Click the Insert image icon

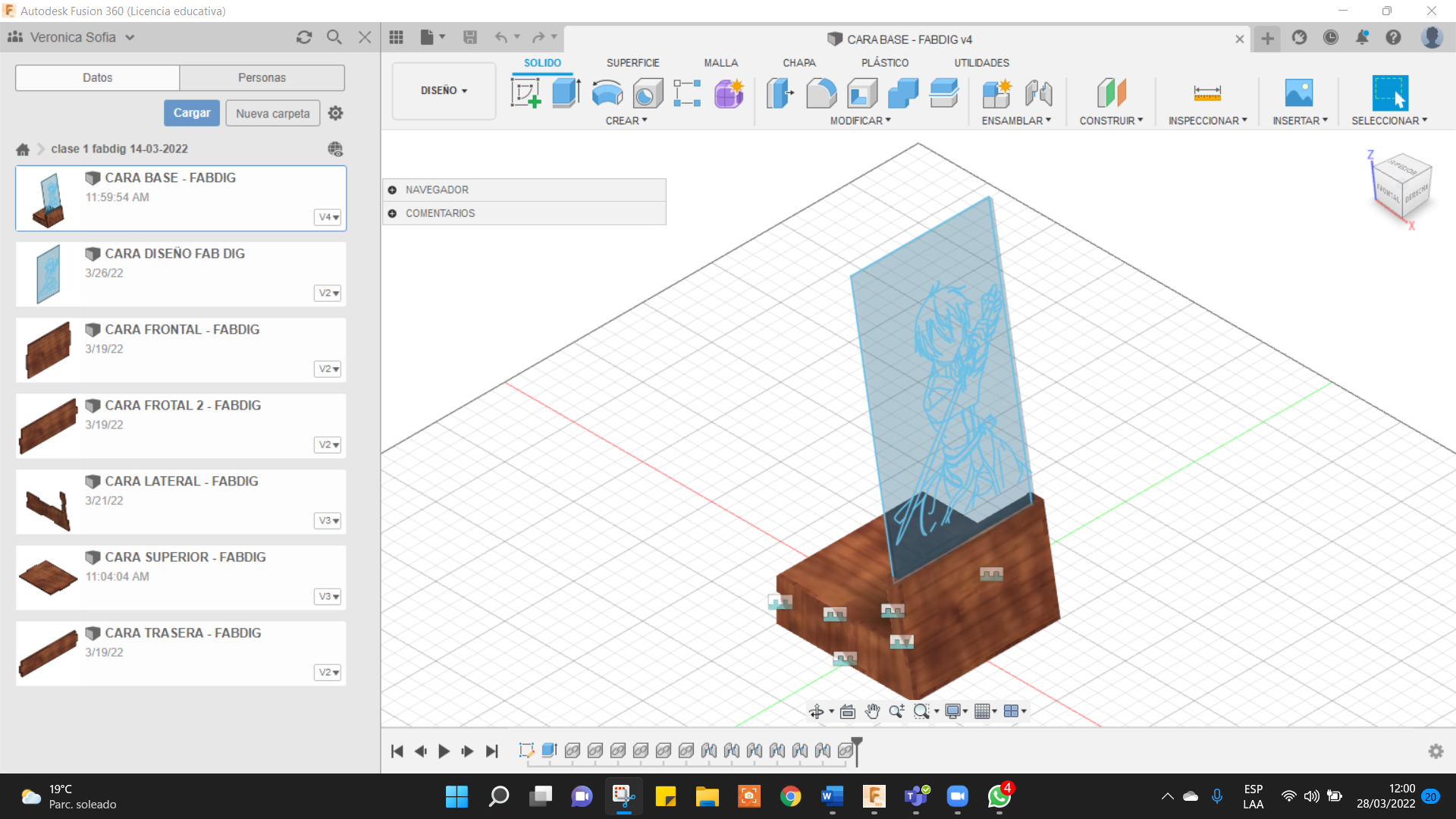[x=1299, y=93]
